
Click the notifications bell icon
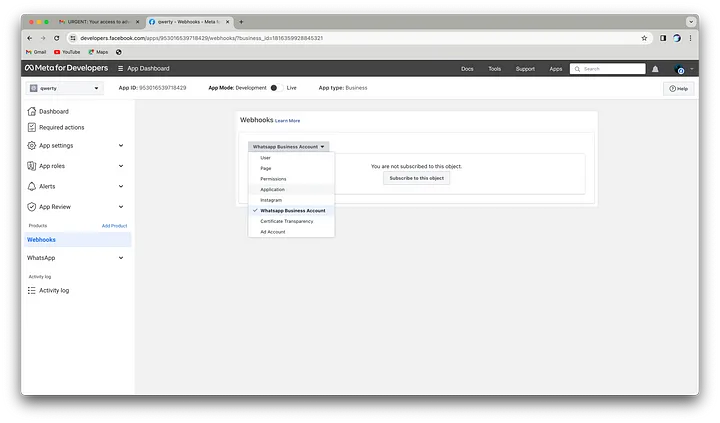(x=655, y=69)
